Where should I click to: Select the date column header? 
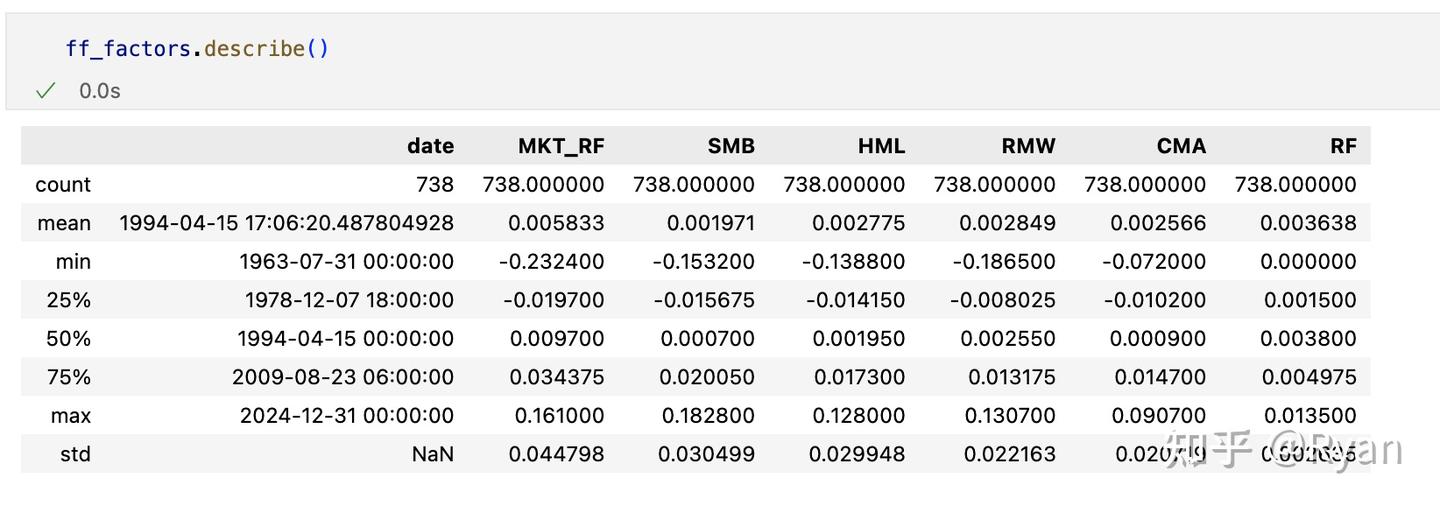point(430,146)
